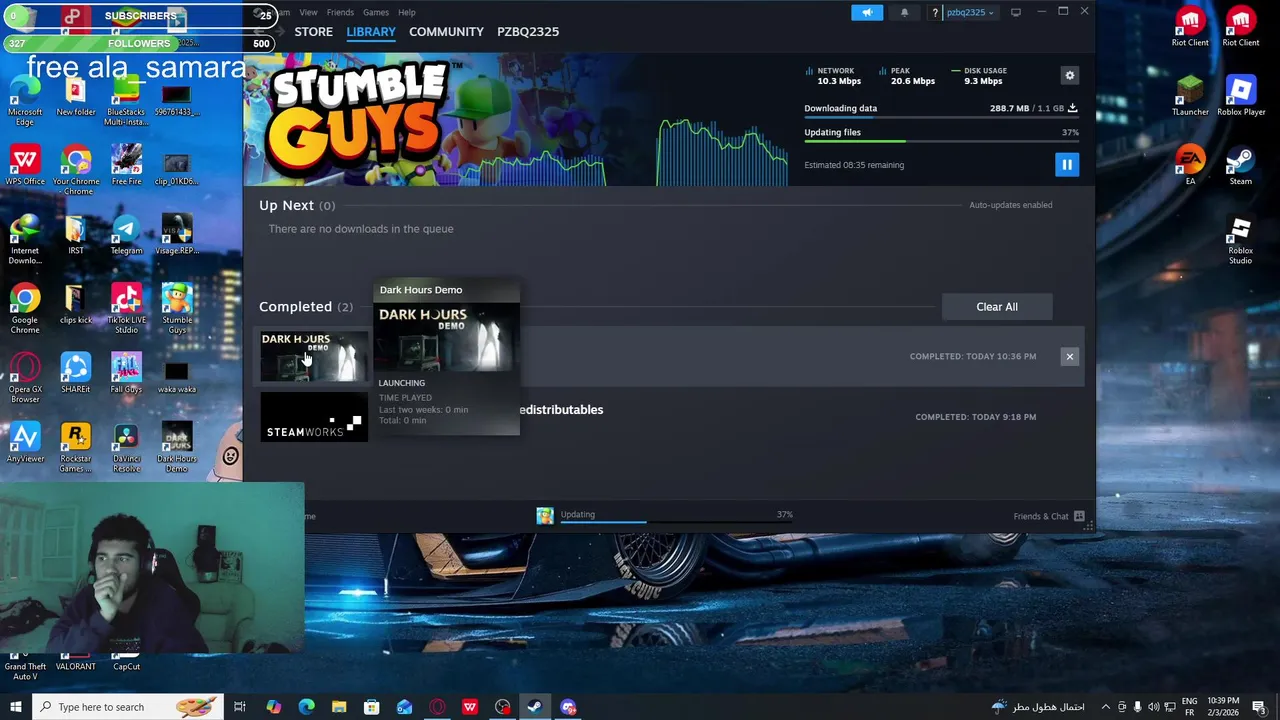Click the "Auto-updates enabled" text
1280x720 pixels.
pos(1010,205)
